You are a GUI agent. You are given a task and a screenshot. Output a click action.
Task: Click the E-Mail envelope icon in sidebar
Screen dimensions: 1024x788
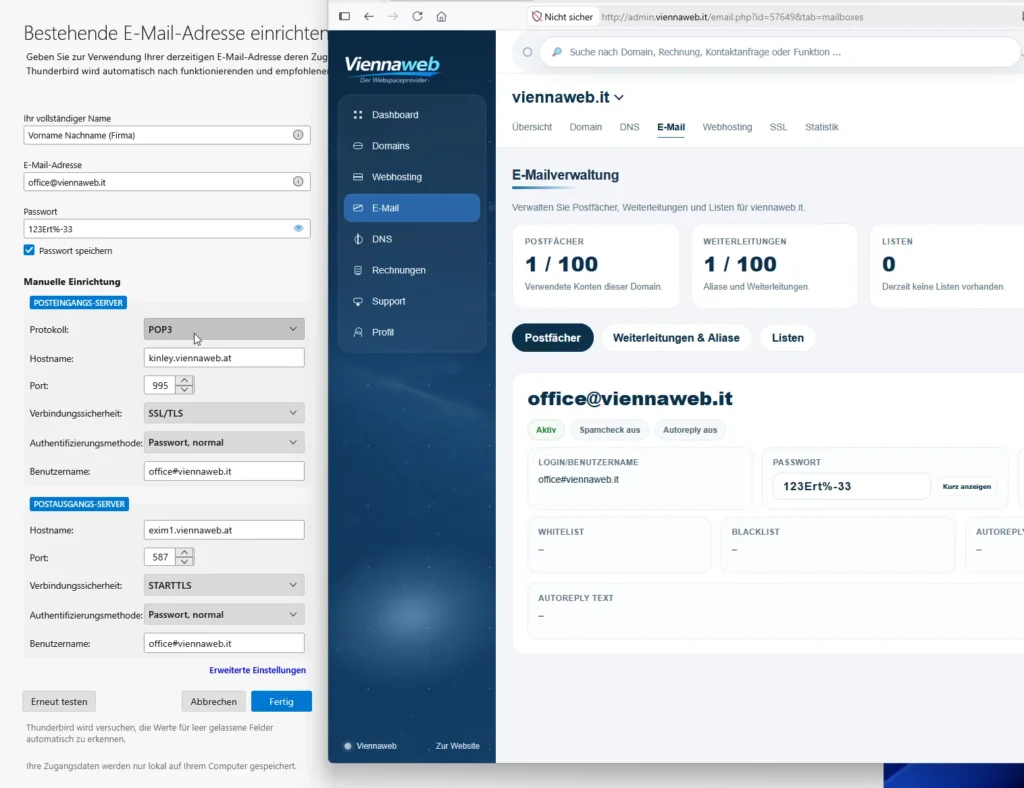pos(357,208)
